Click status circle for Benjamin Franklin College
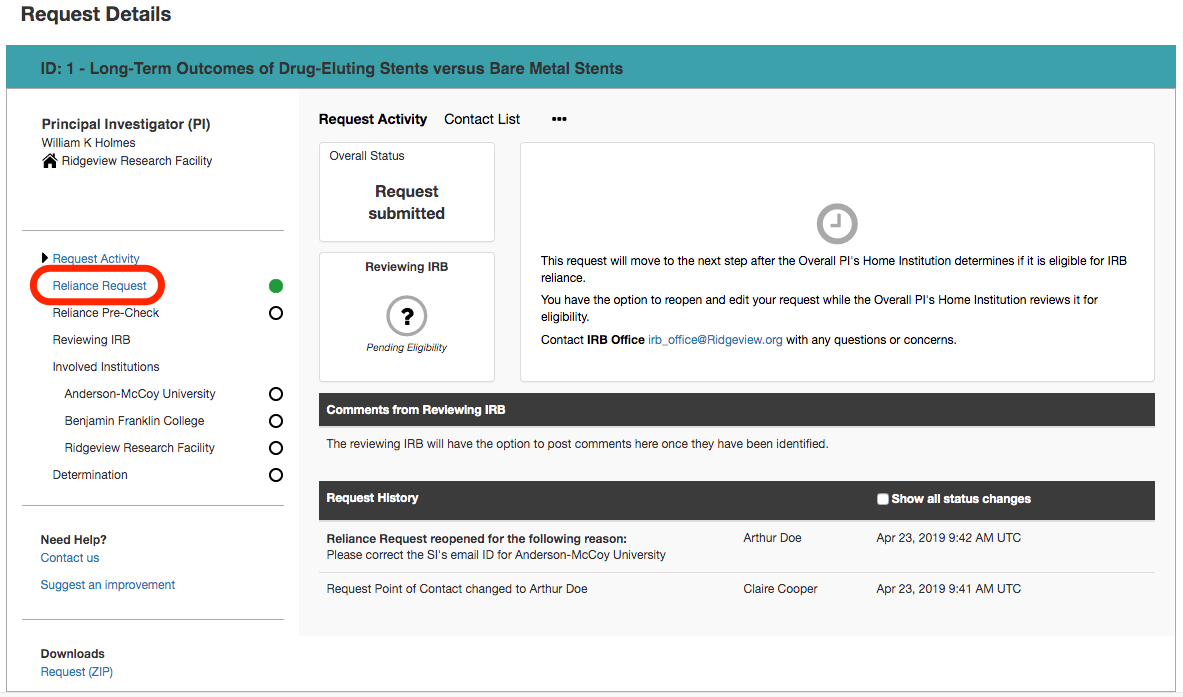 [x=276, y=421]
